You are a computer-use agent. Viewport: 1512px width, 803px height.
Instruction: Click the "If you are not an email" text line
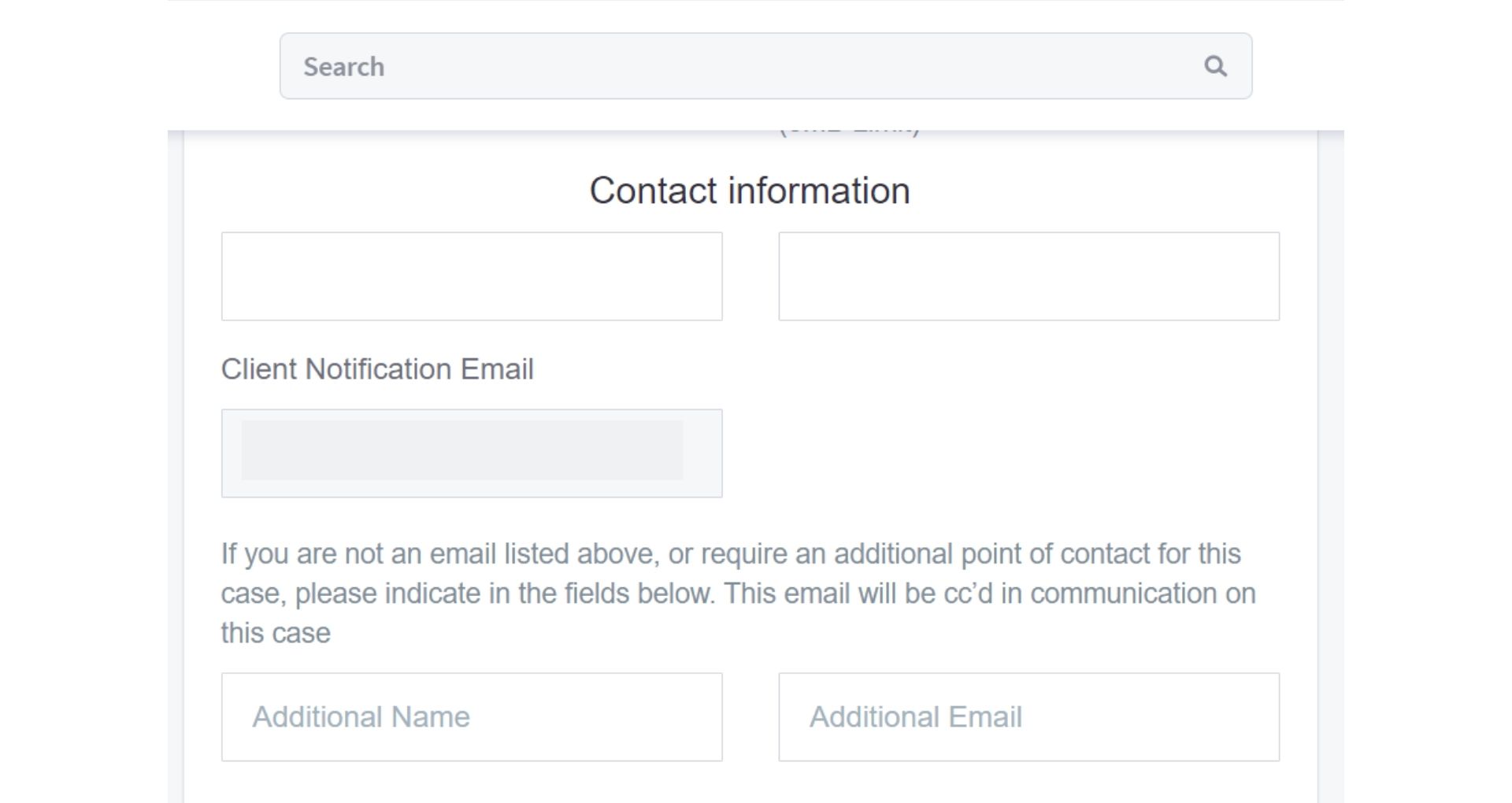[x=730, y=554]
